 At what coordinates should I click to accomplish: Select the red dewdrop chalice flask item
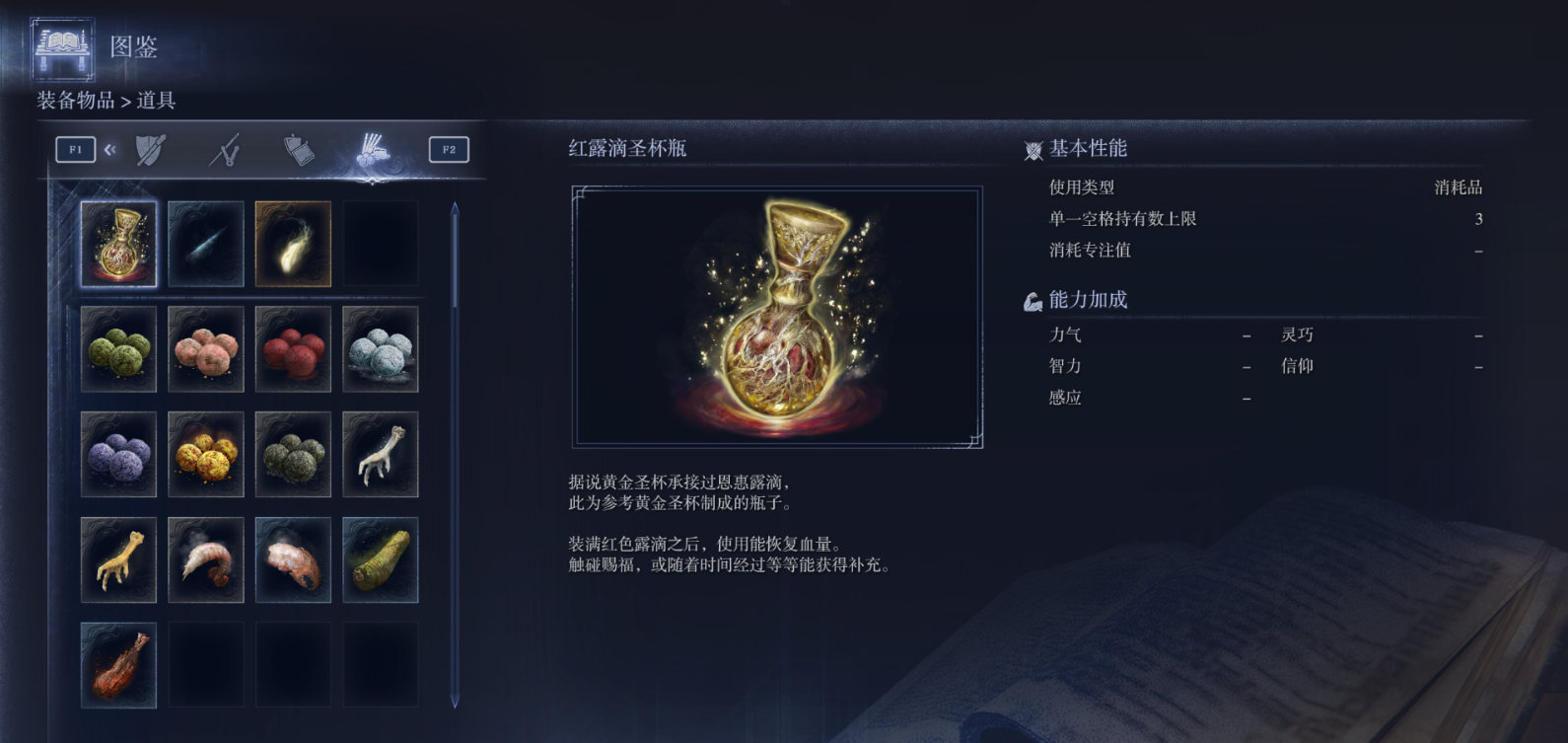118,244
